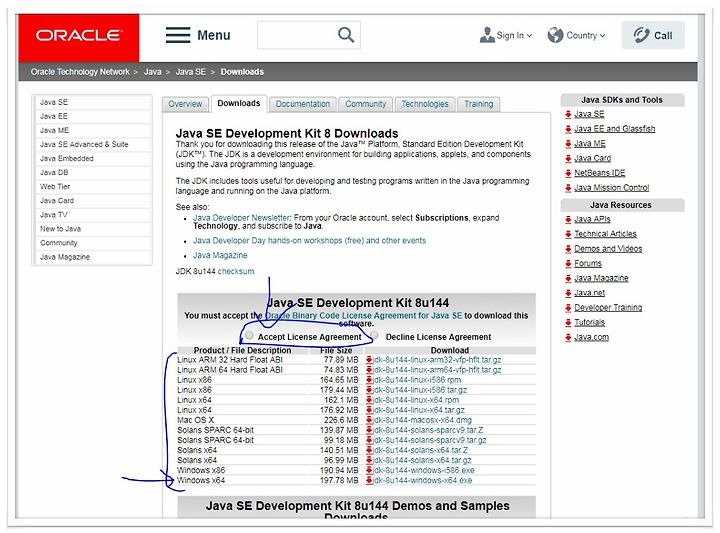Open Oracle Binary Code License Agreement link
The image size is (720, 533).
tap(364, 316)
